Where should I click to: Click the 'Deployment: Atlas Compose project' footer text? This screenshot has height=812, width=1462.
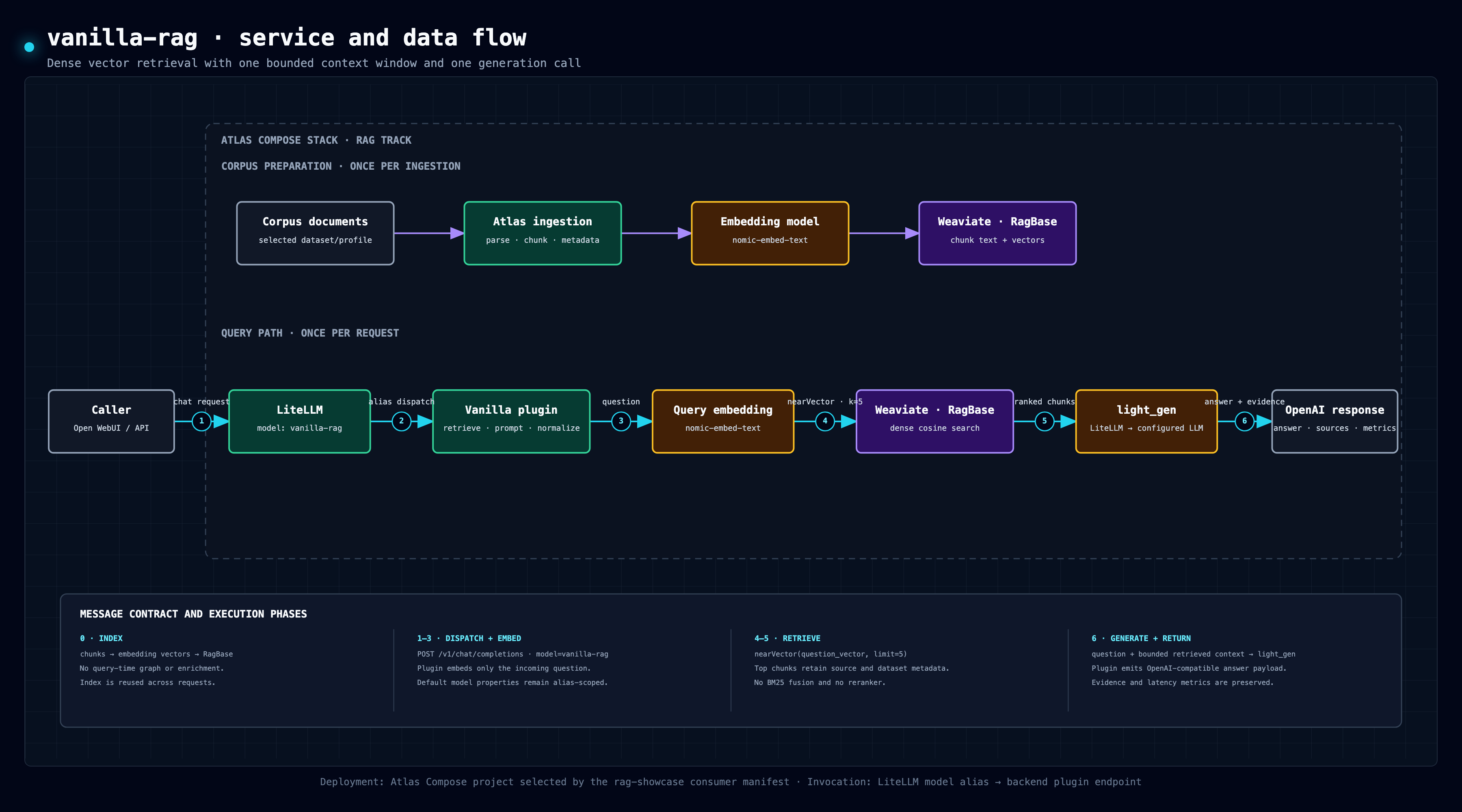point(731,782)
